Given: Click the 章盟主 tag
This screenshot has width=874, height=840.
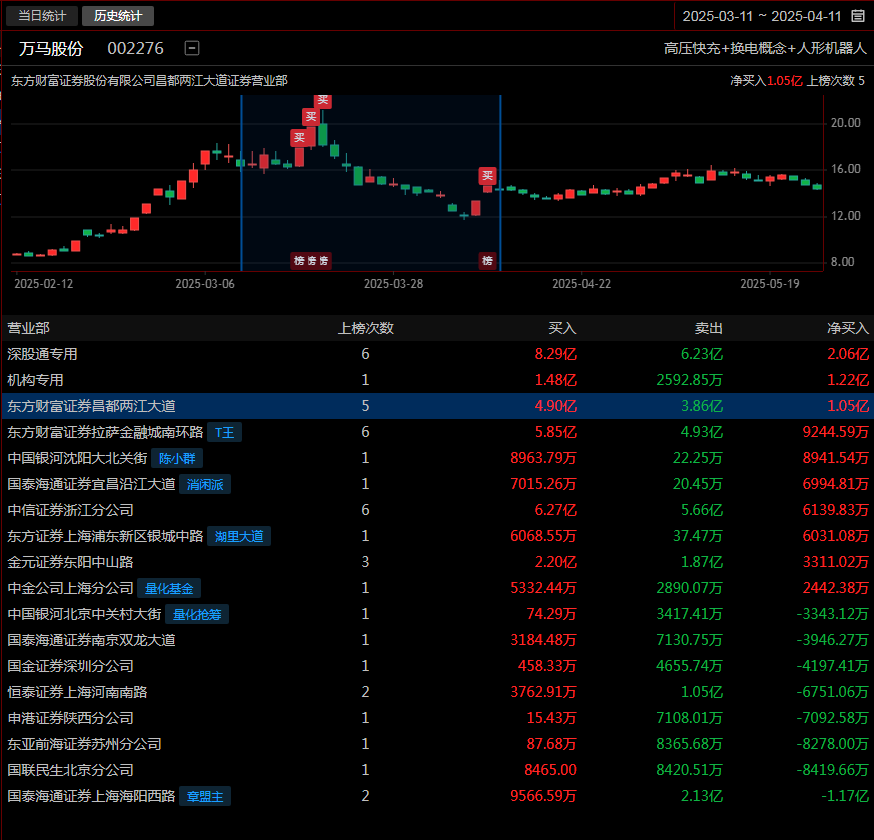Looking at the screenshot, I should tap(205, 797).
